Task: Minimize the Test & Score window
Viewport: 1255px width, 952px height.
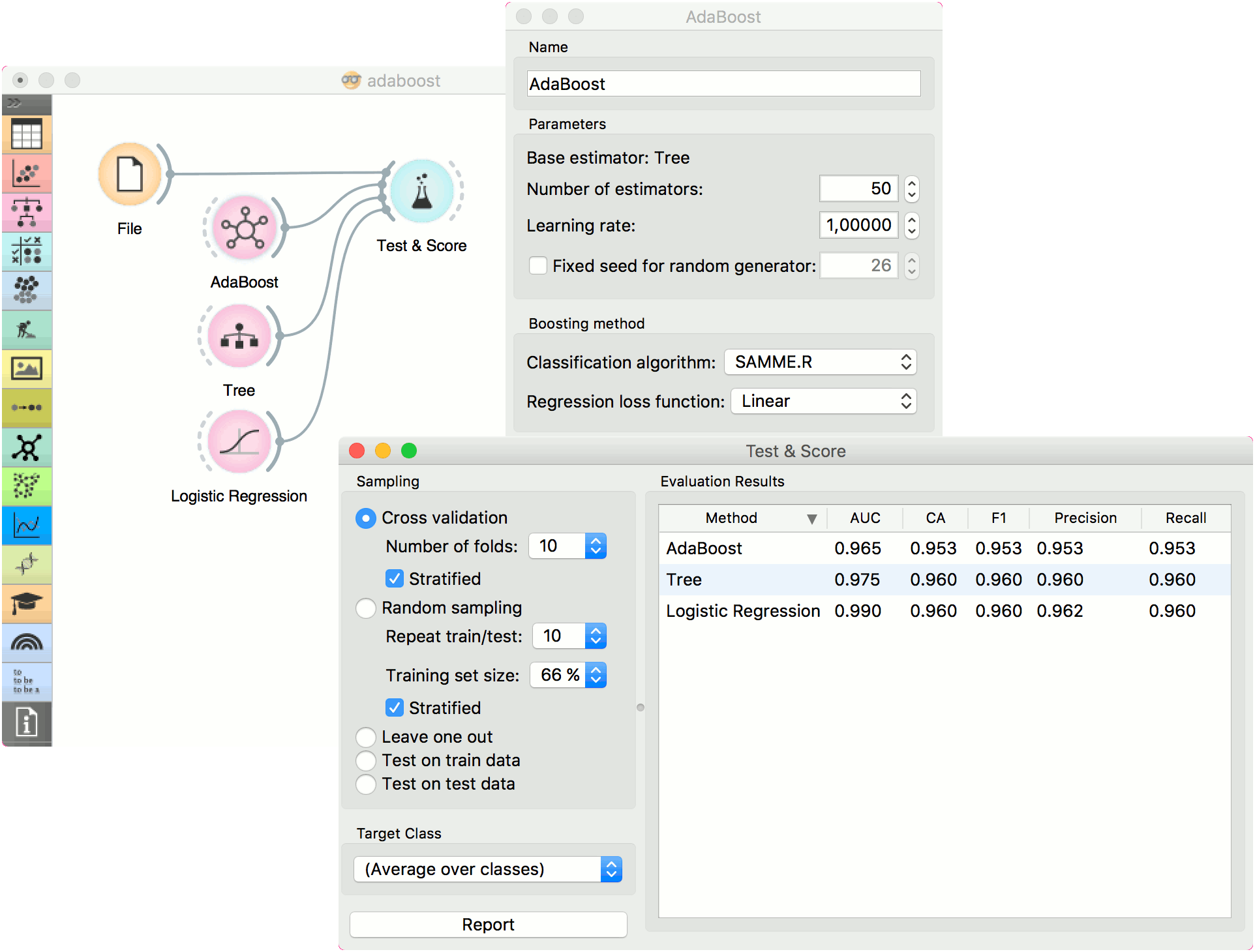Action: coord(383,451)
